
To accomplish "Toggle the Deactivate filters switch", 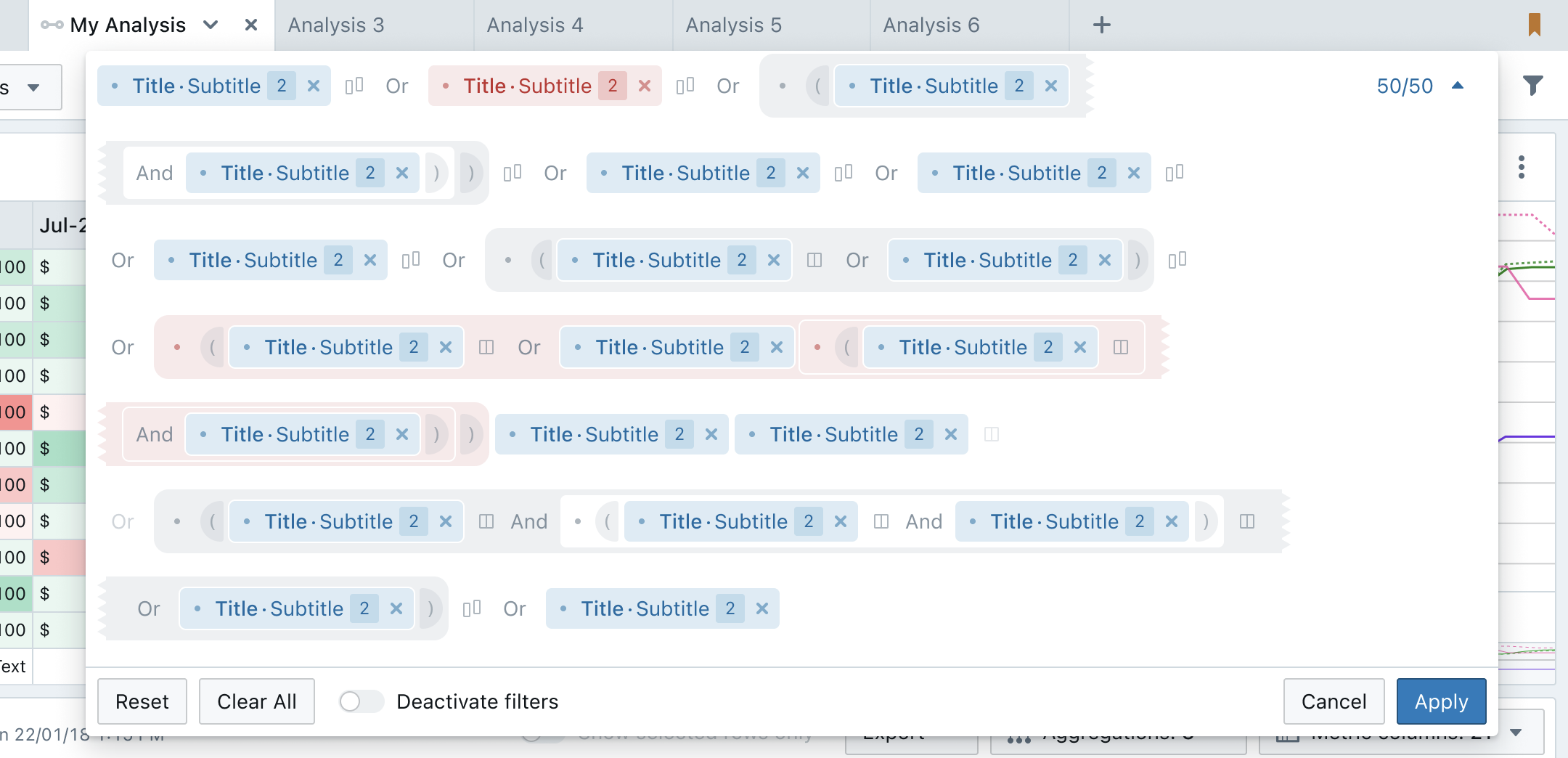I will (361, 701).
